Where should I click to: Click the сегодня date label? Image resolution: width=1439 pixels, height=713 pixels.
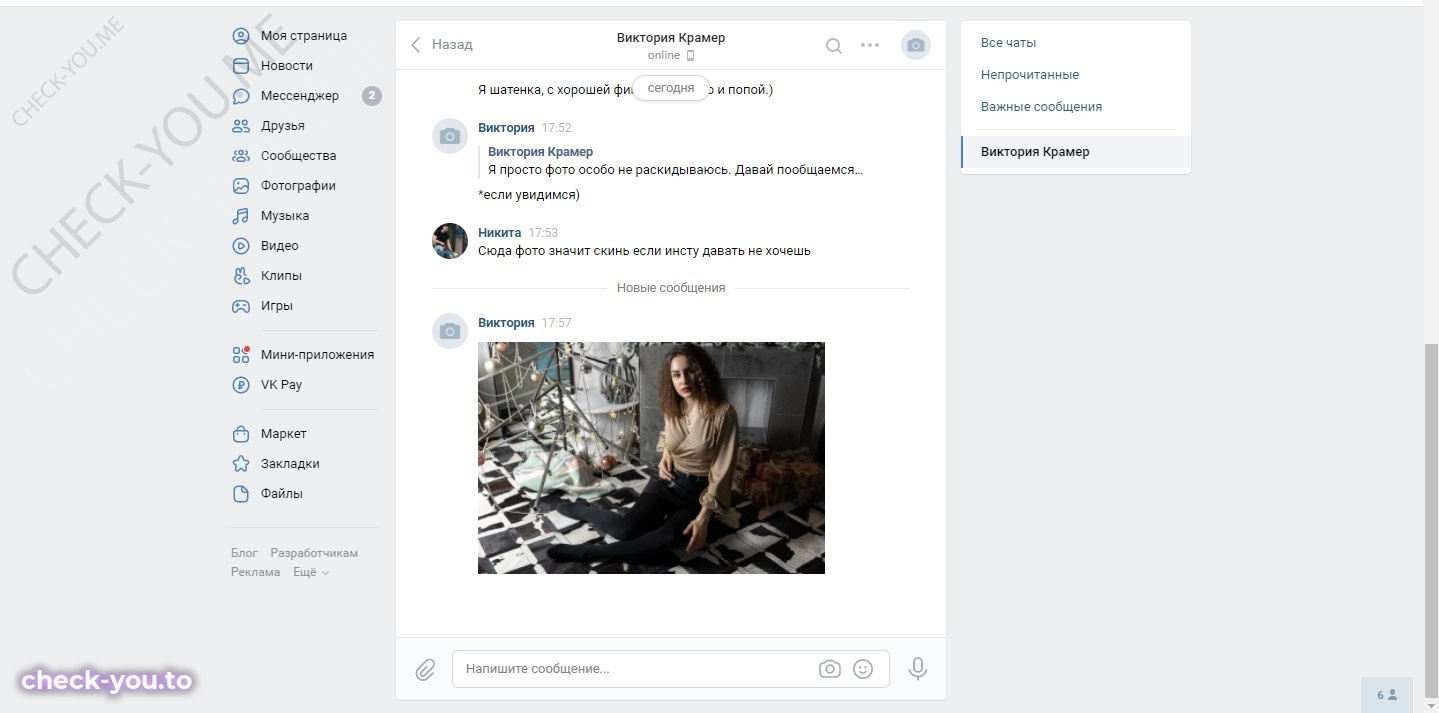pos(671,88)
